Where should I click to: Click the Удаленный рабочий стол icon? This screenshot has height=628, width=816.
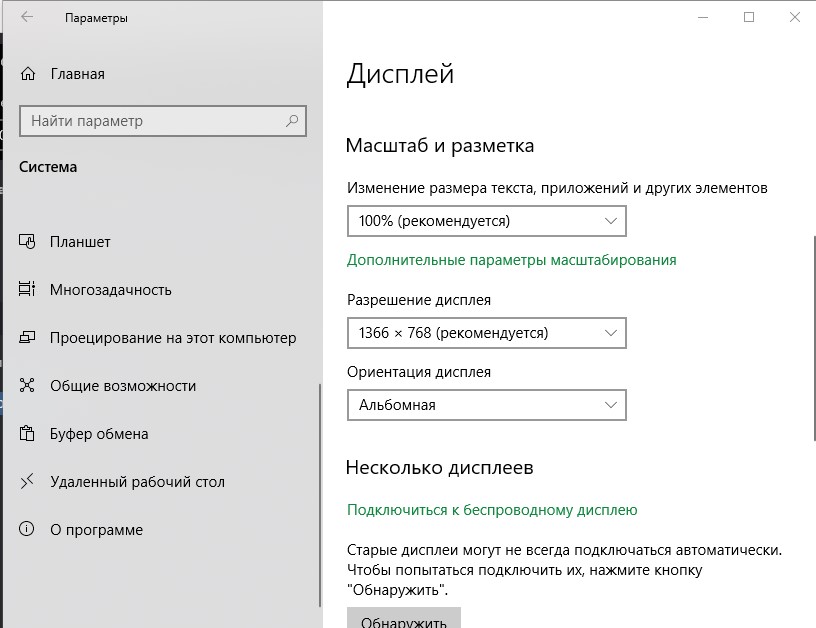(x=27, y=481)
